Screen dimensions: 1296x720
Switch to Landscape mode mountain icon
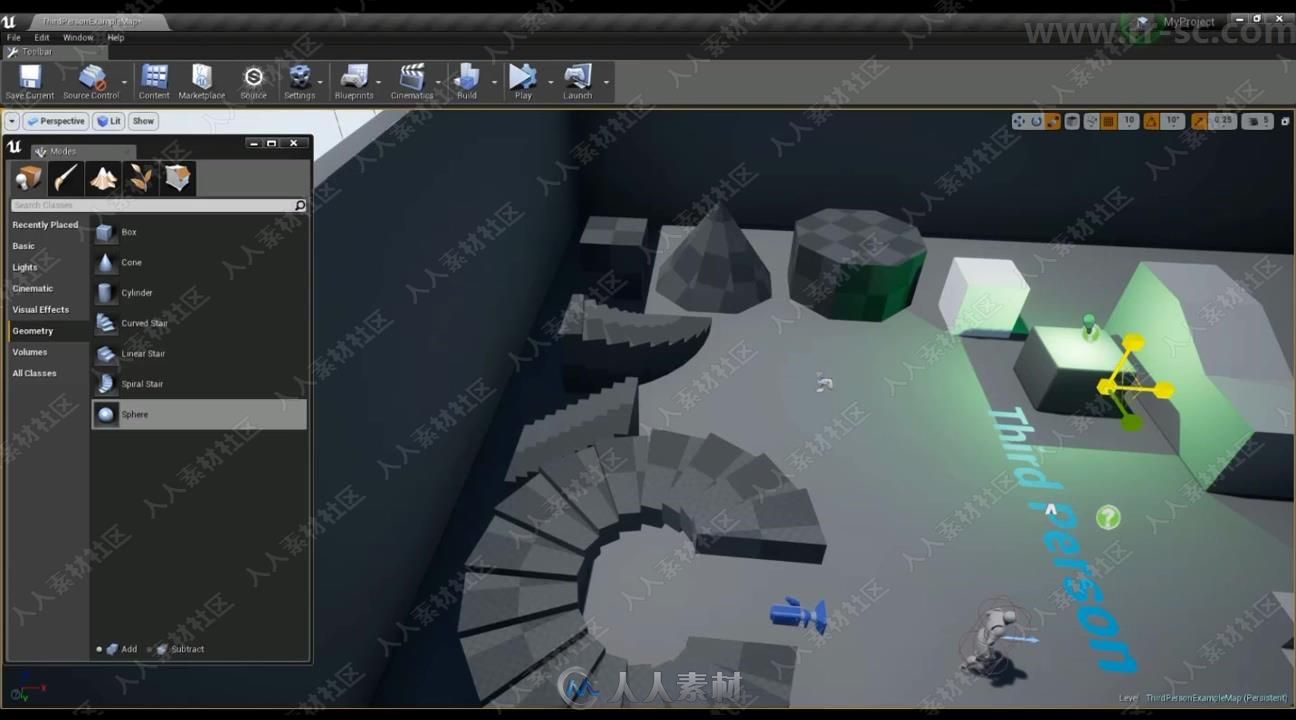103,178
